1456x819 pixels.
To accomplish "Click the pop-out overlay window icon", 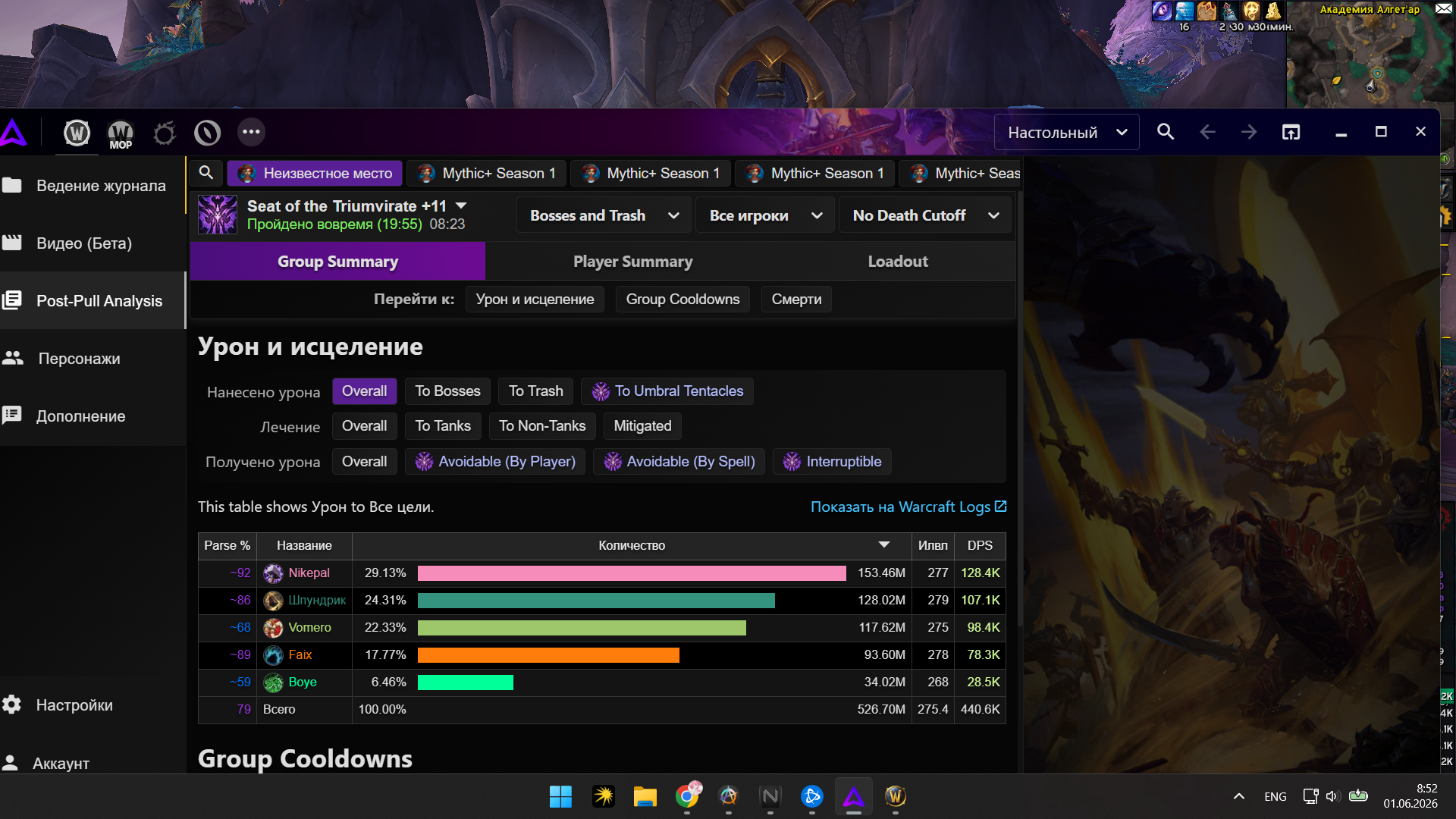I will click(1291, 132).
